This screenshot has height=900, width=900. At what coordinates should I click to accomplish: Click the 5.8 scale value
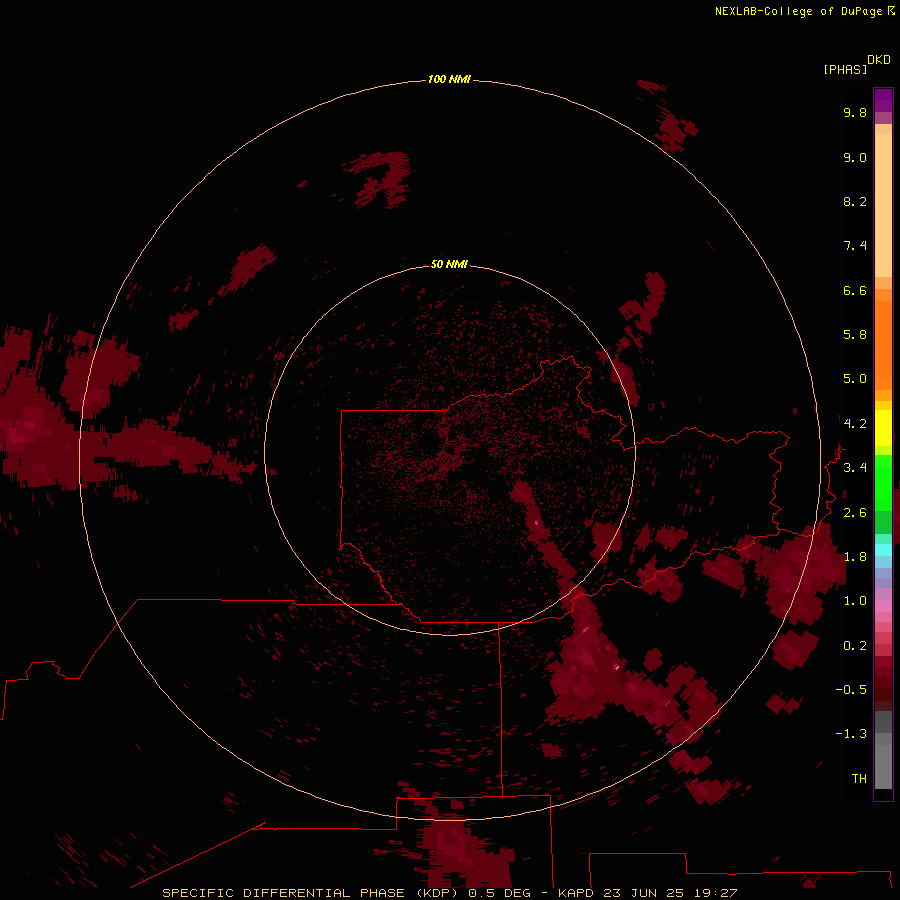(x=855, y=335)
